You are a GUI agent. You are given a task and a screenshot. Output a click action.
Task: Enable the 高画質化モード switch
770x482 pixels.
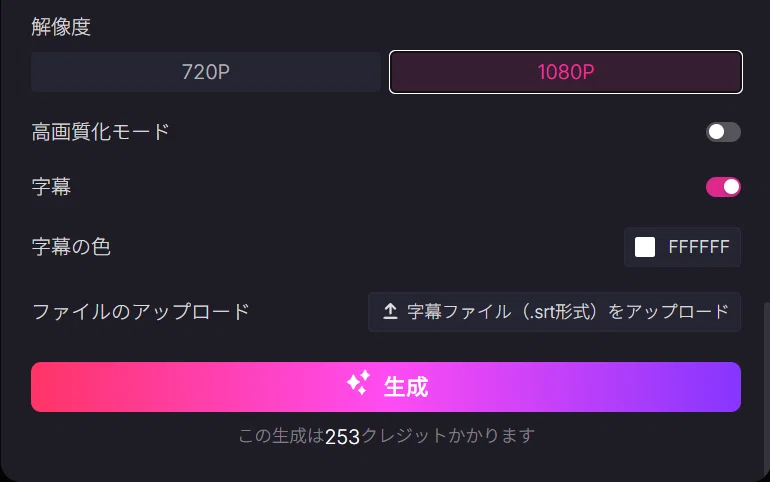point(723,132)
